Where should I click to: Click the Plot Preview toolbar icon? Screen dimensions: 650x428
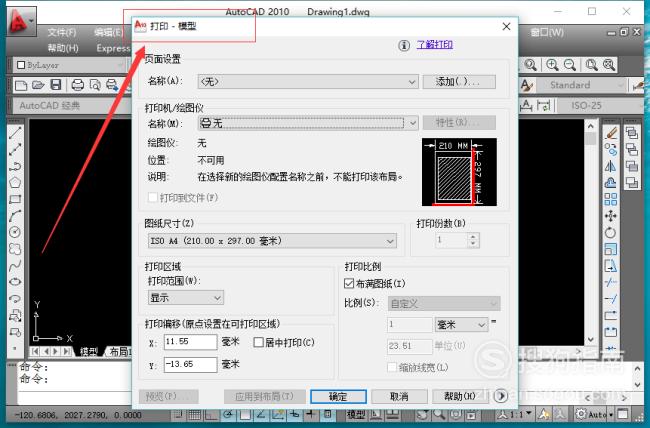point(95,85)
